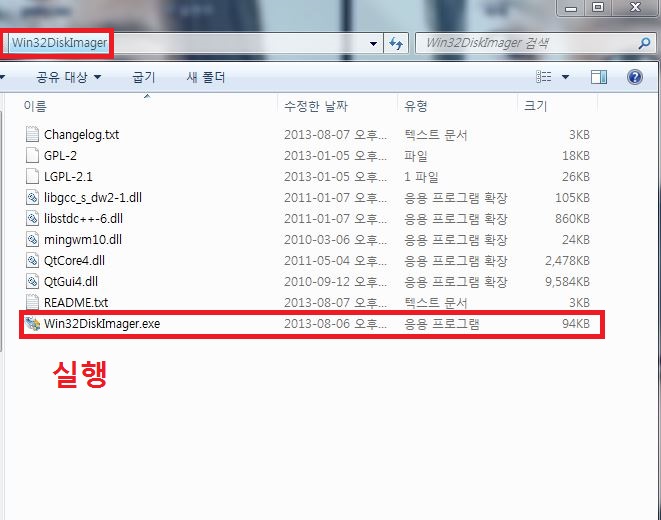Viewport: 661px width, 520px height.
Task: Sort by the 수정한 날짜 column header
Action: pyautogui.click(x=316, y=106)
